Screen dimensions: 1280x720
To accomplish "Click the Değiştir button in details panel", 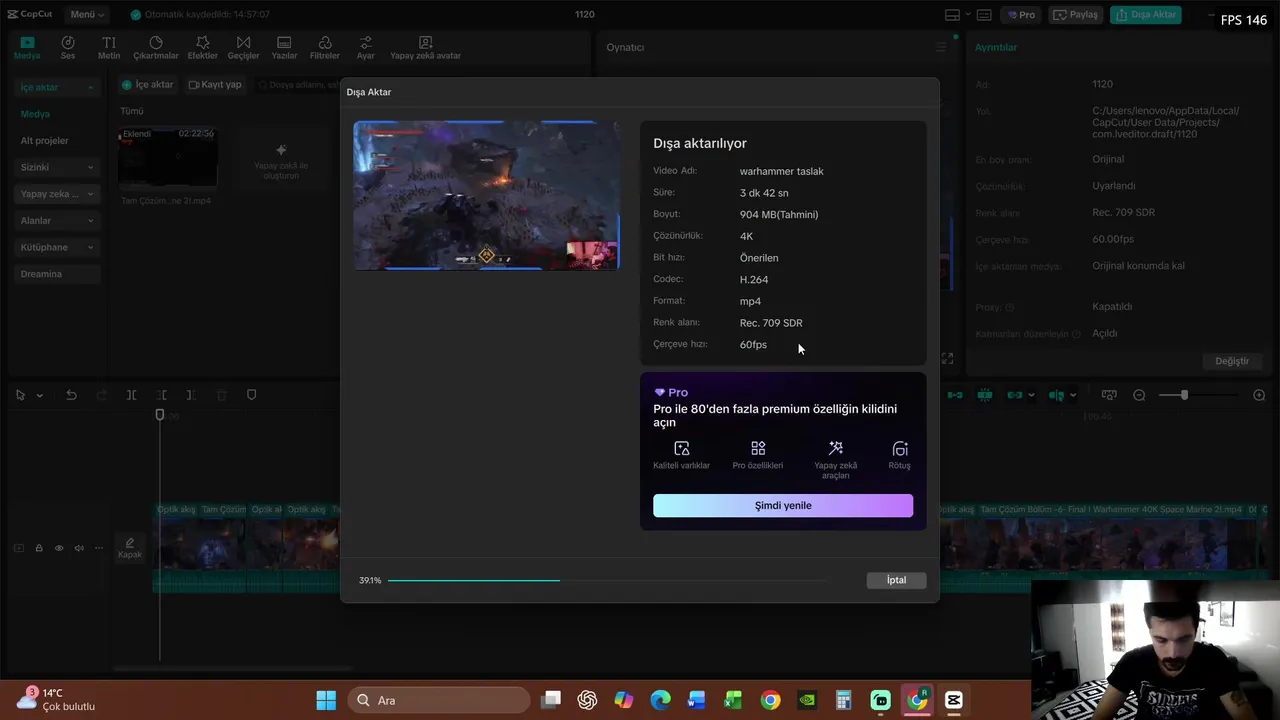I will coord(1231,361).
